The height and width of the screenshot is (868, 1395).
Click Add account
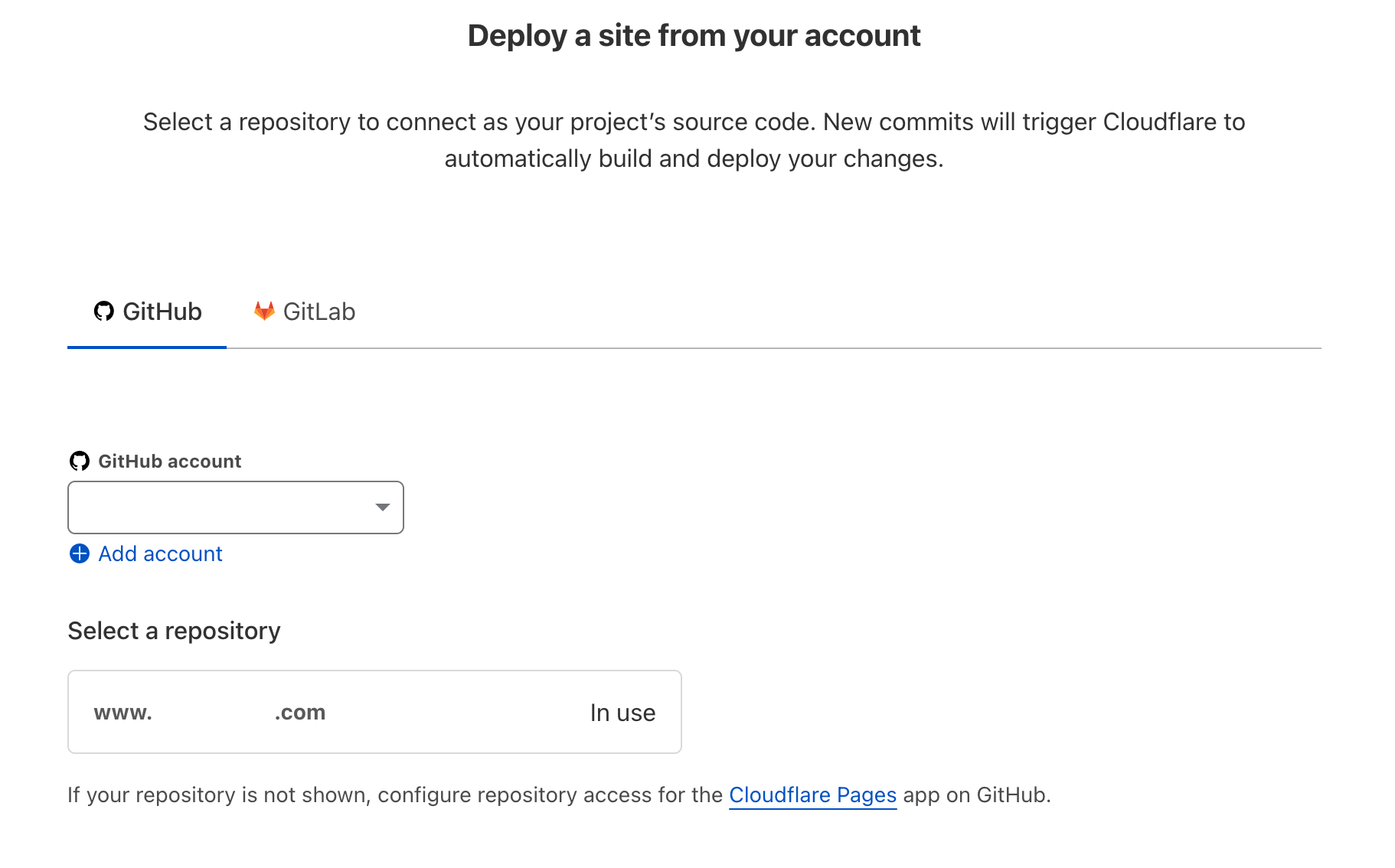click(x=159, y=553)
